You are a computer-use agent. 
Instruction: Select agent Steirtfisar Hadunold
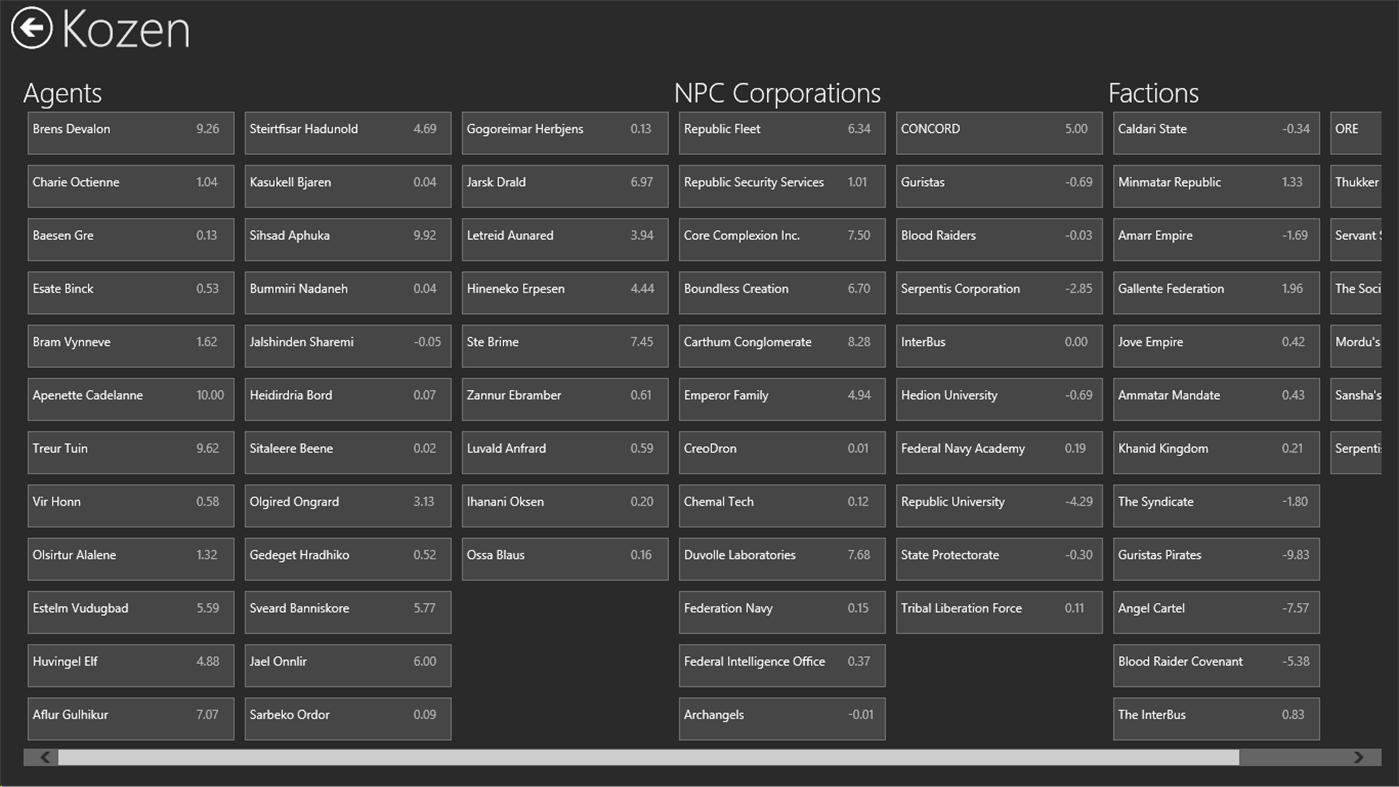point(348,133)
